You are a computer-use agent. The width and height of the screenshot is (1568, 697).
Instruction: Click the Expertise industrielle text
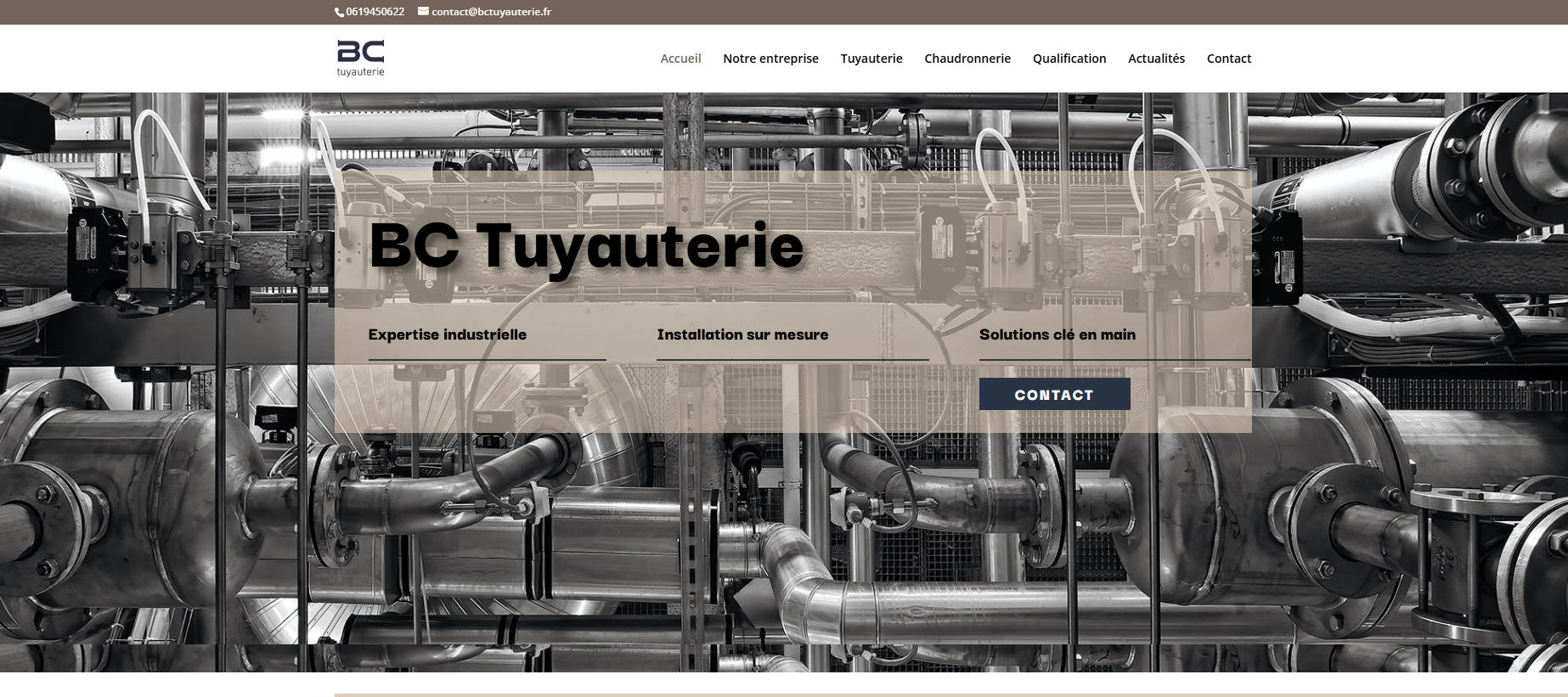click(x=448, y=334)
